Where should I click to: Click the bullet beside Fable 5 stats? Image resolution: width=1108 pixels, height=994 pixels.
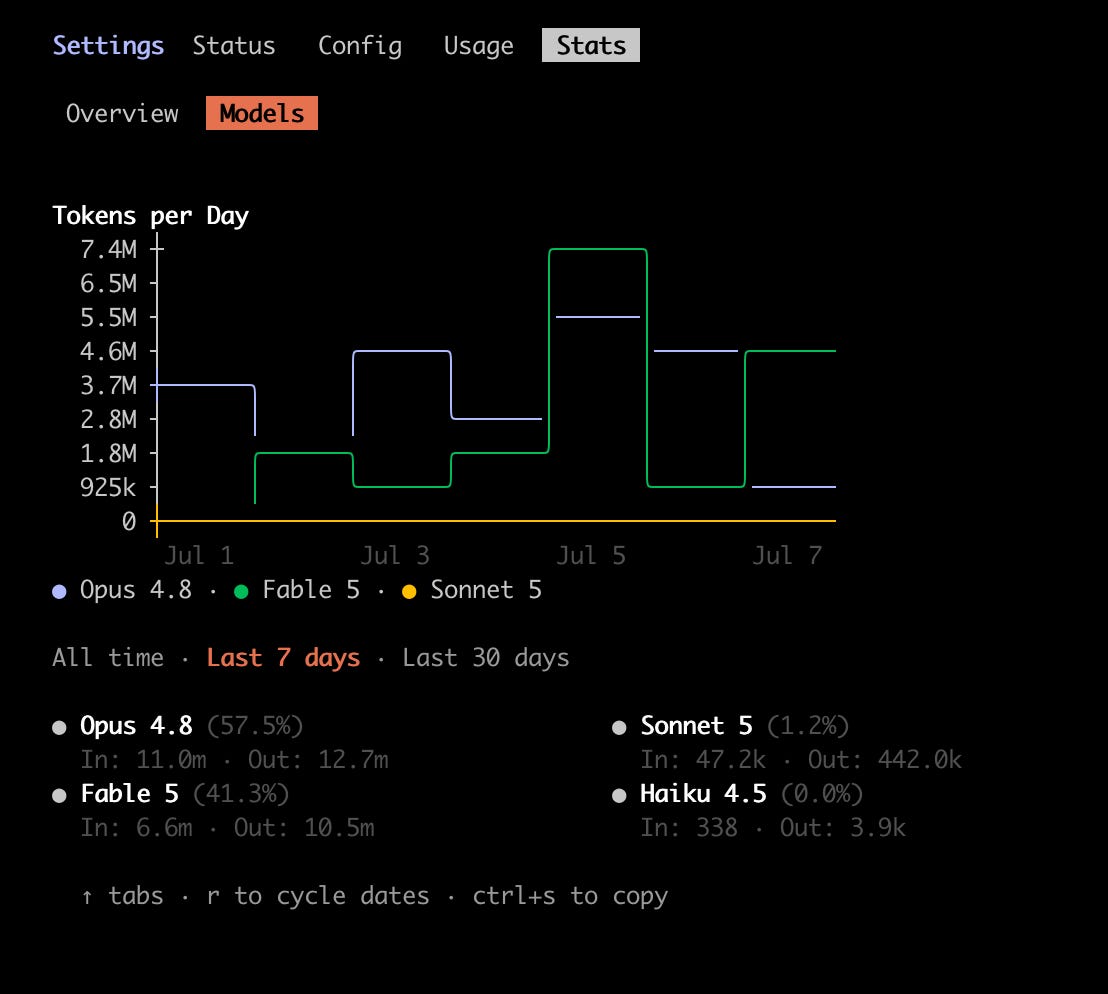pyautogui.click(x=59, y=795)
